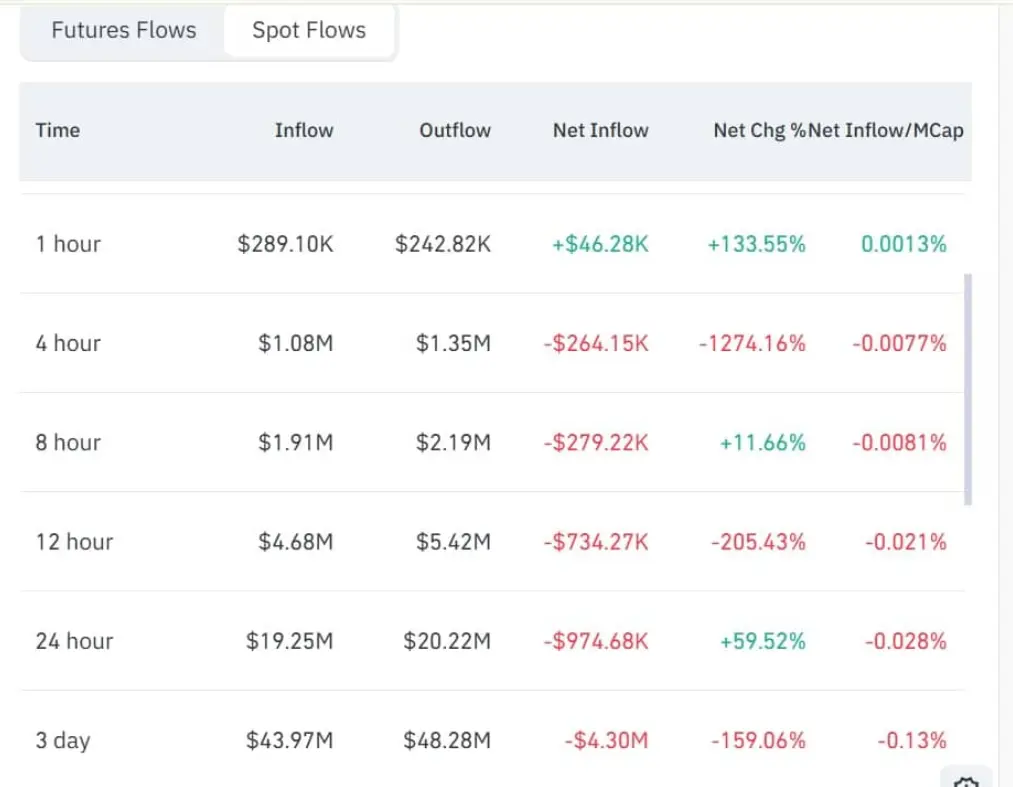
Task: Open the settings gear icon
Action: [x=966, y=780]
